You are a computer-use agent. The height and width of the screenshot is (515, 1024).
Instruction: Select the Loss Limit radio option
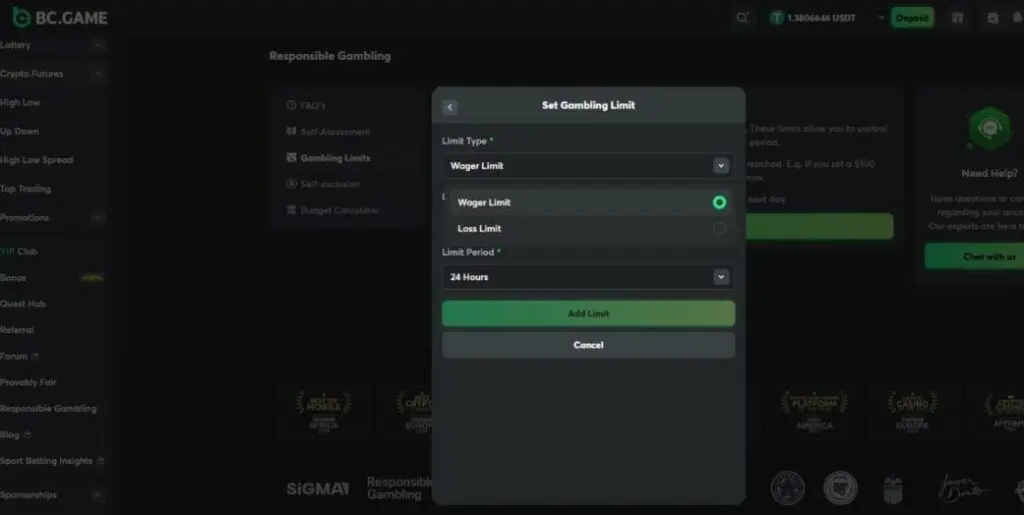tap(719, 228)
